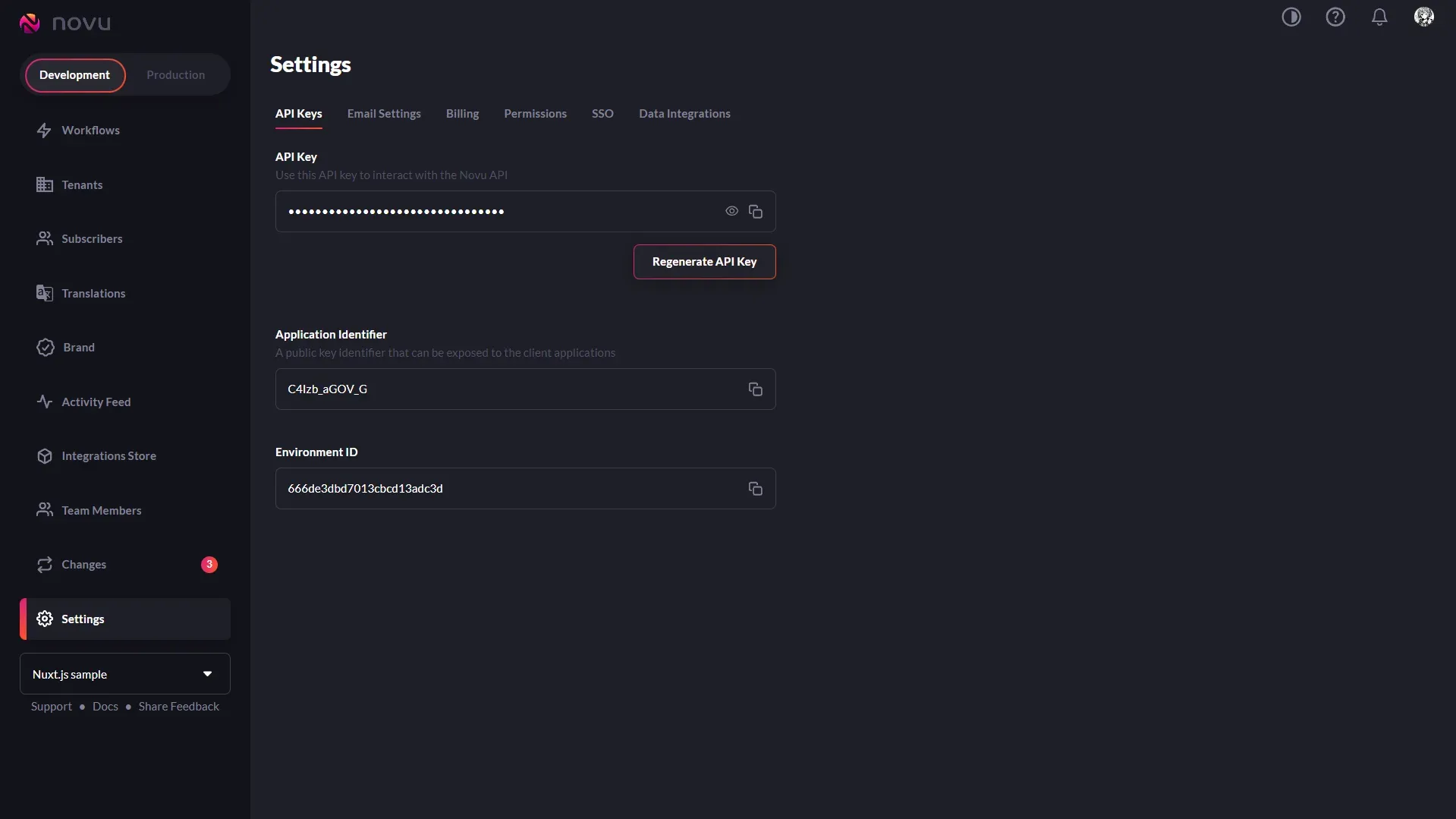Open the Billing tab

pos(462,114)
